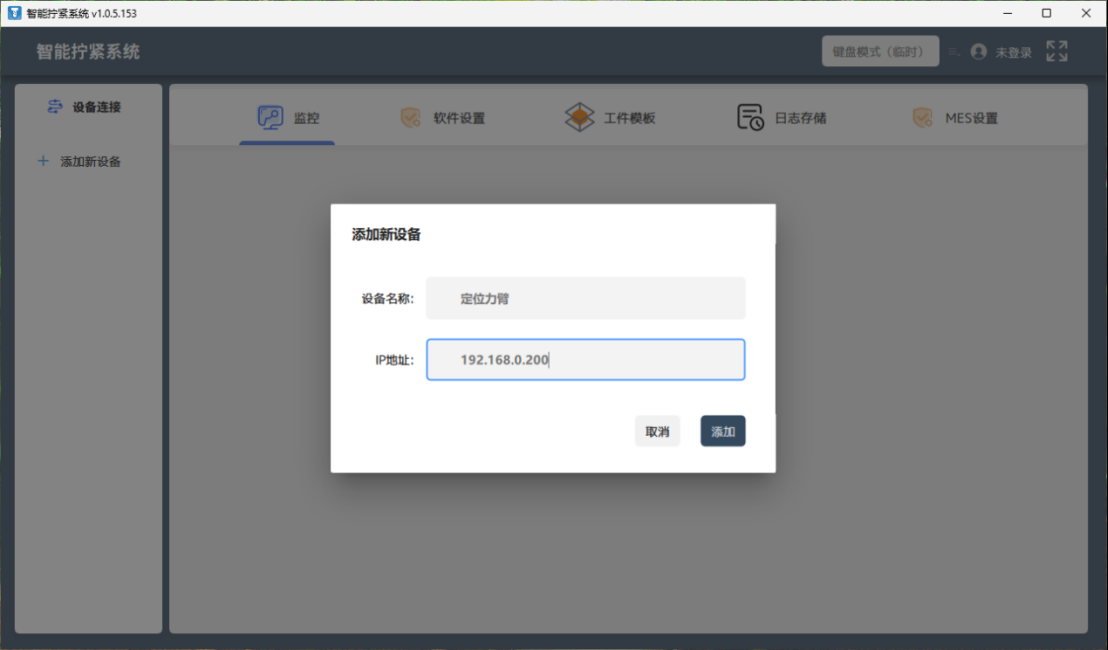Go to the 日志存储 log storage tab
The height and width of the screenshot is (650, 1108).
click(781, 117)
